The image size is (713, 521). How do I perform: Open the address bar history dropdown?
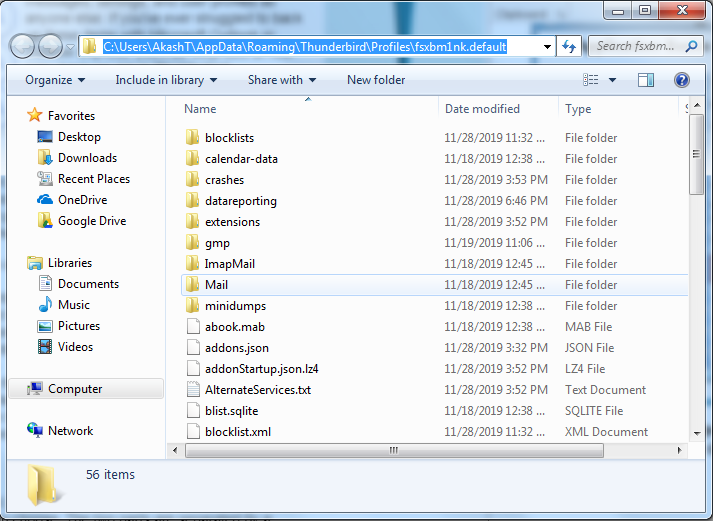click(547, 46)
